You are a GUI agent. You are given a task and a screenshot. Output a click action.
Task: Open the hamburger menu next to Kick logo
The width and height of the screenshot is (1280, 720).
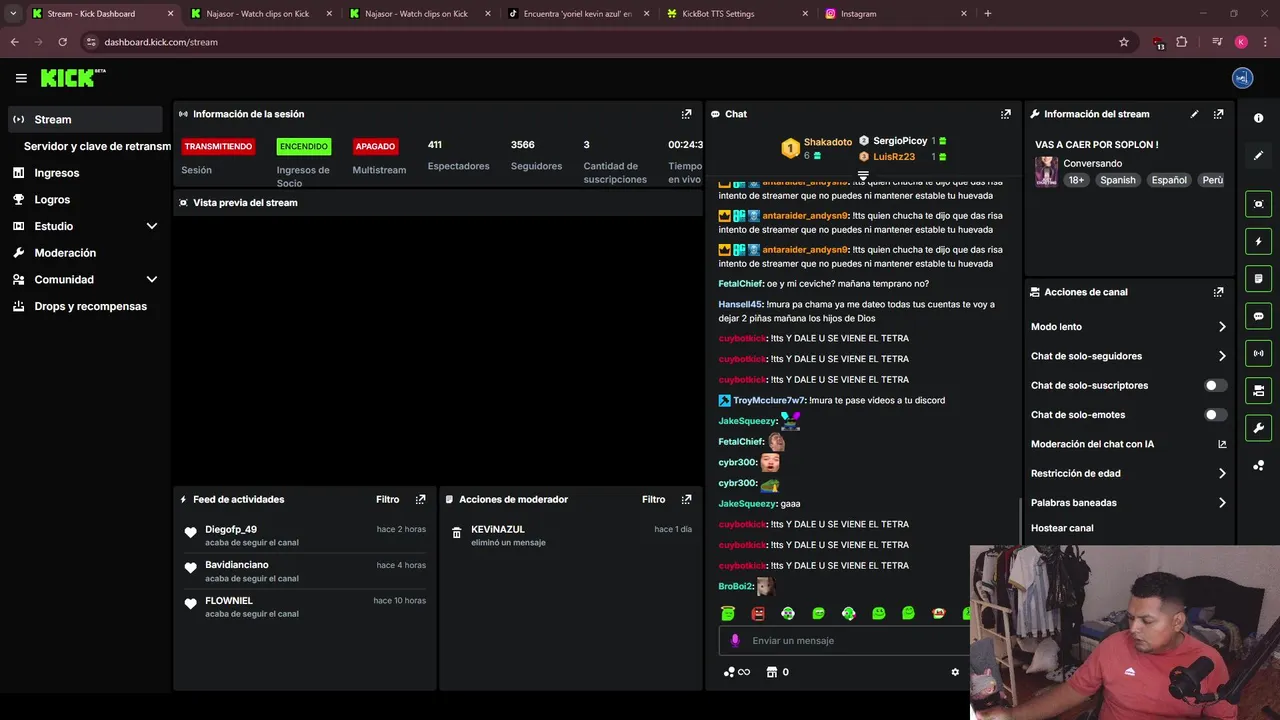click(21, 78)
